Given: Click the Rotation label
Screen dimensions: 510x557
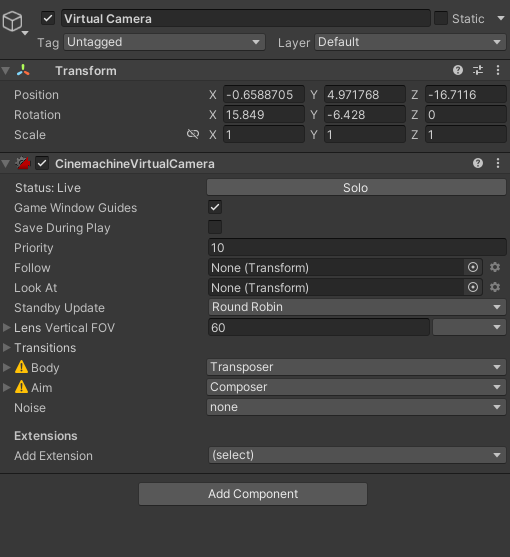Looking at the screenshot, I should 37,114.
